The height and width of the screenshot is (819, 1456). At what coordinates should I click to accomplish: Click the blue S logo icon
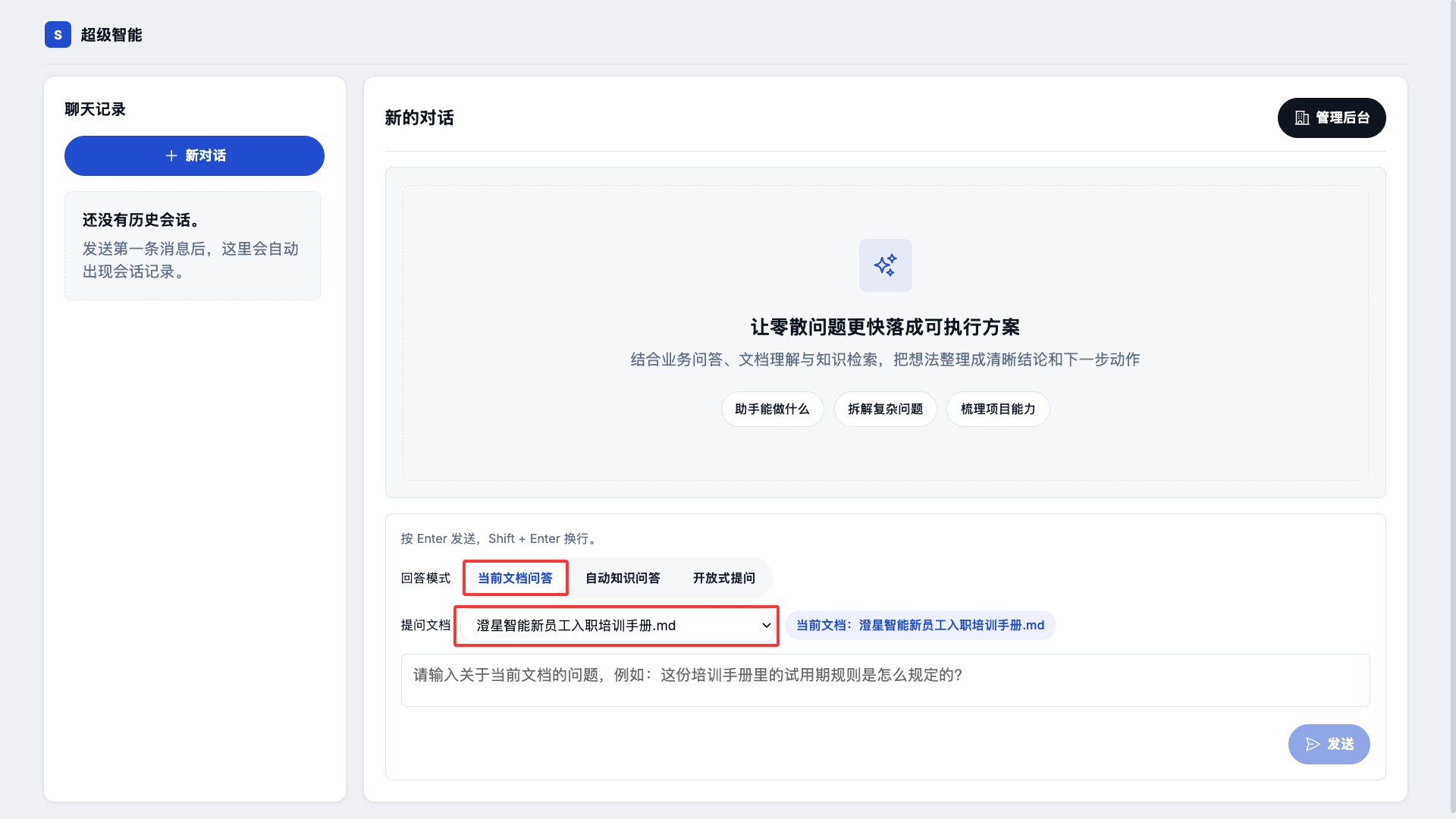pos(58,35)
